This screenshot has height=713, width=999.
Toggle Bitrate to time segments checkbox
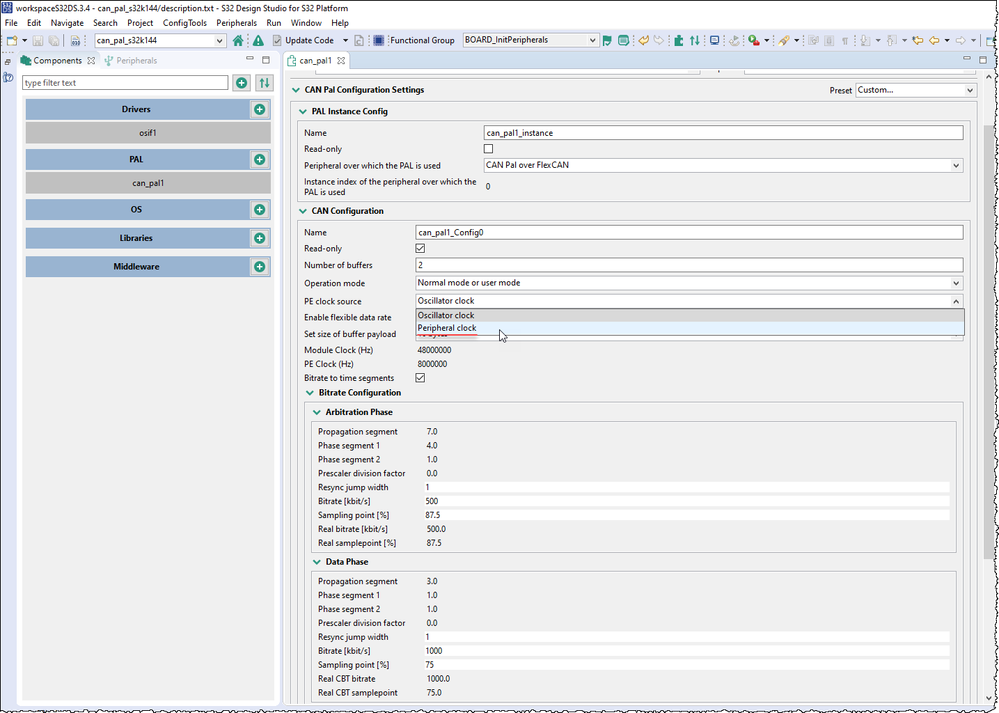coord(420,378)
